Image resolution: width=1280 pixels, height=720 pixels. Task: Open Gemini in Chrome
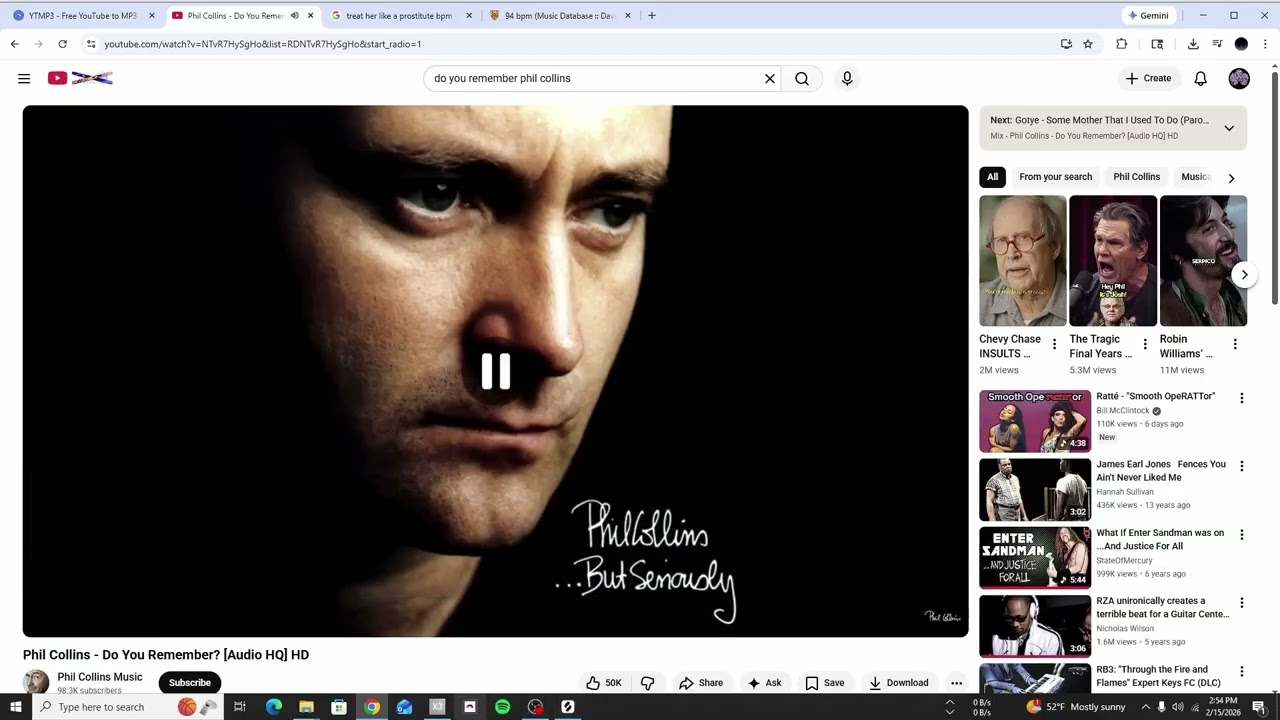pos(1148,15)
